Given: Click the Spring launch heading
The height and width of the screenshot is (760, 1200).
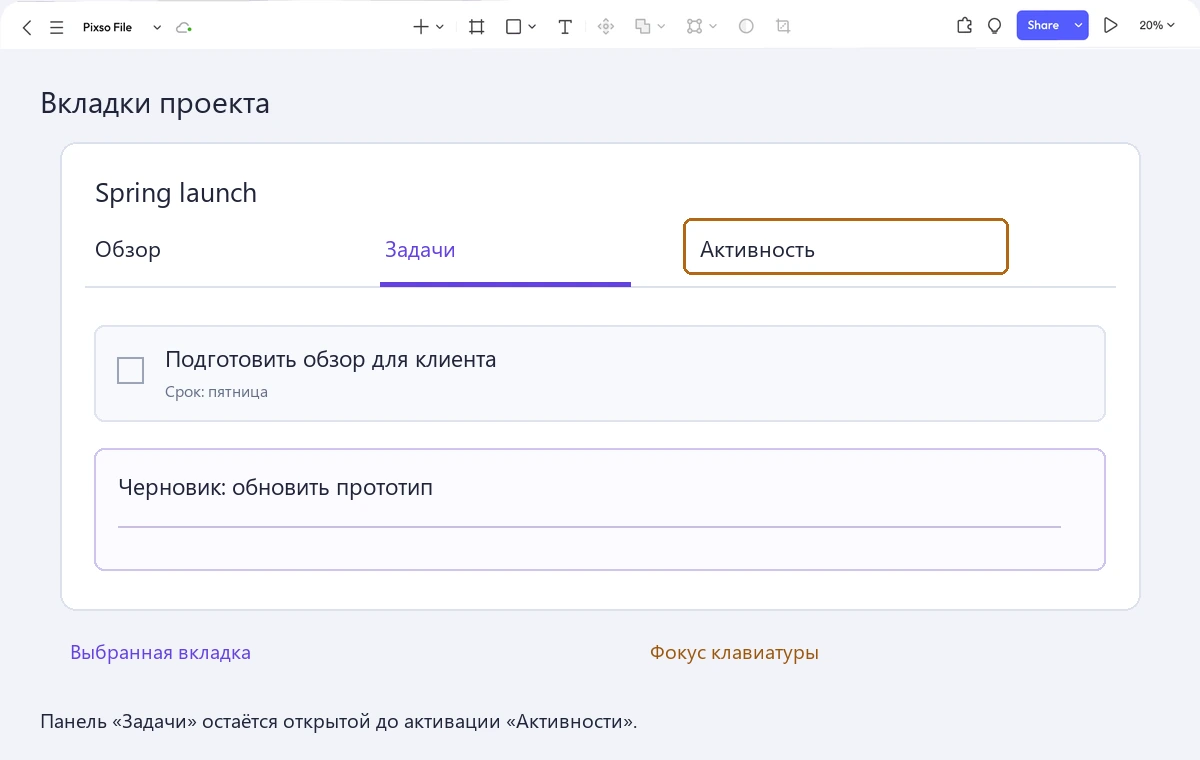Looking at the screenshot, I should (176, 193).
